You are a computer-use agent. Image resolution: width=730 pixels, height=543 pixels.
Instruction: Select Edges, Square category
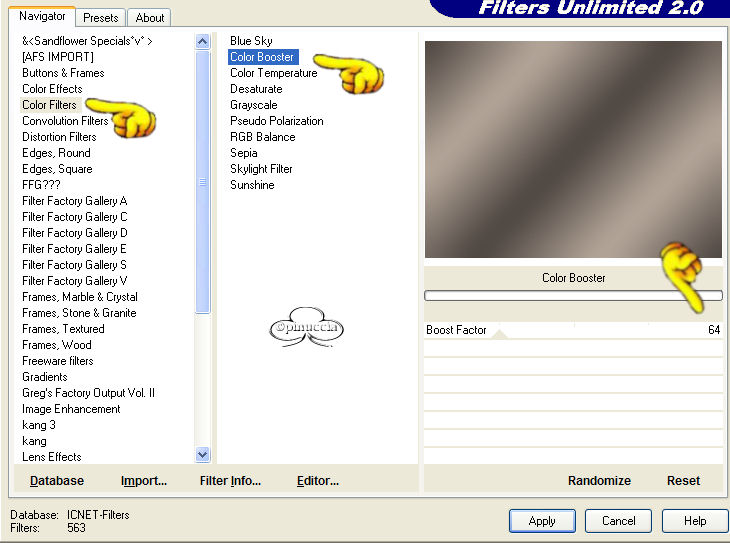click(57, 169)
